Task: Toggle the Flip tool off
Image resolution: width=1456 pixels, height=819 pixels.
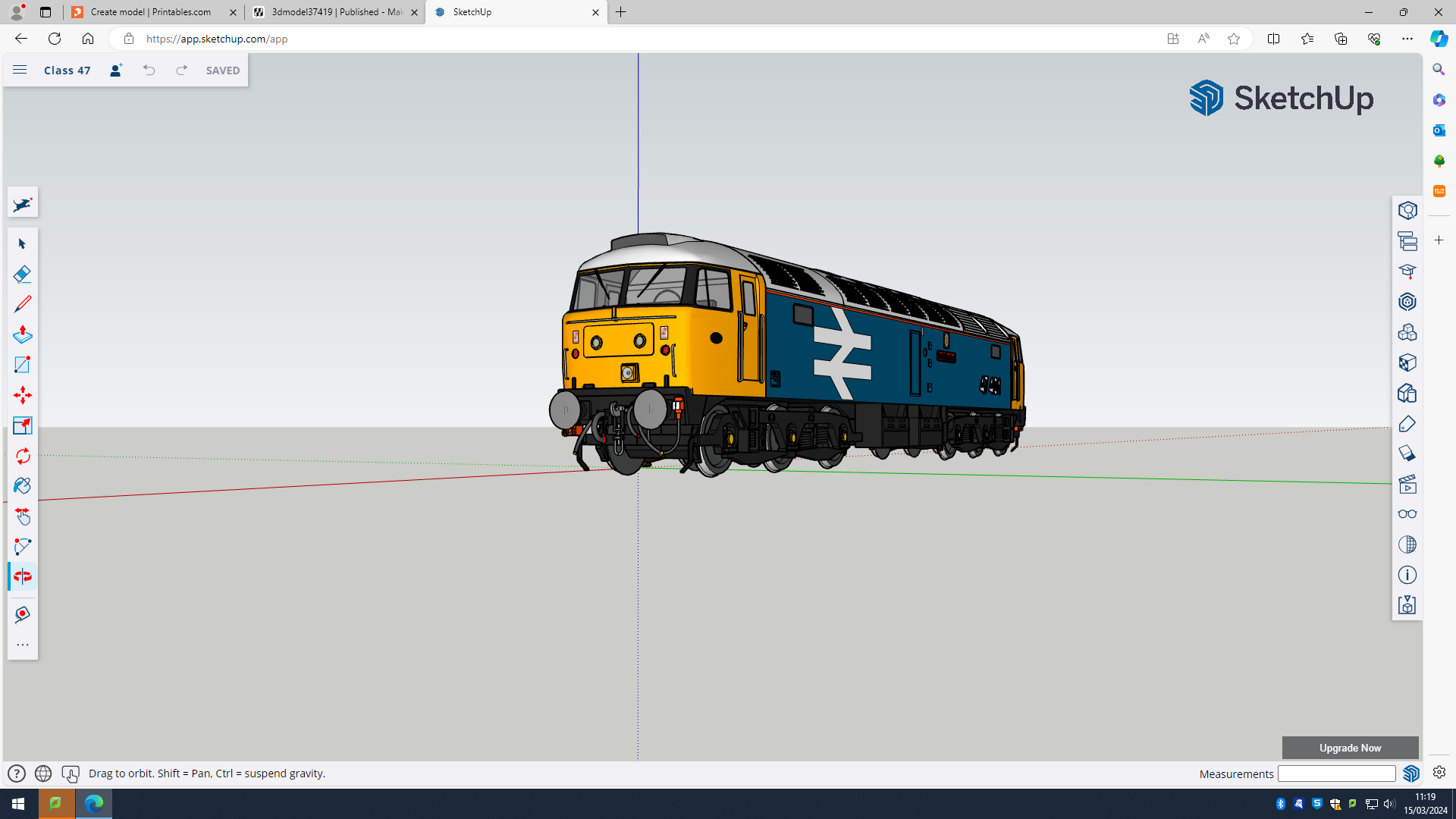Action: (22, 576)
